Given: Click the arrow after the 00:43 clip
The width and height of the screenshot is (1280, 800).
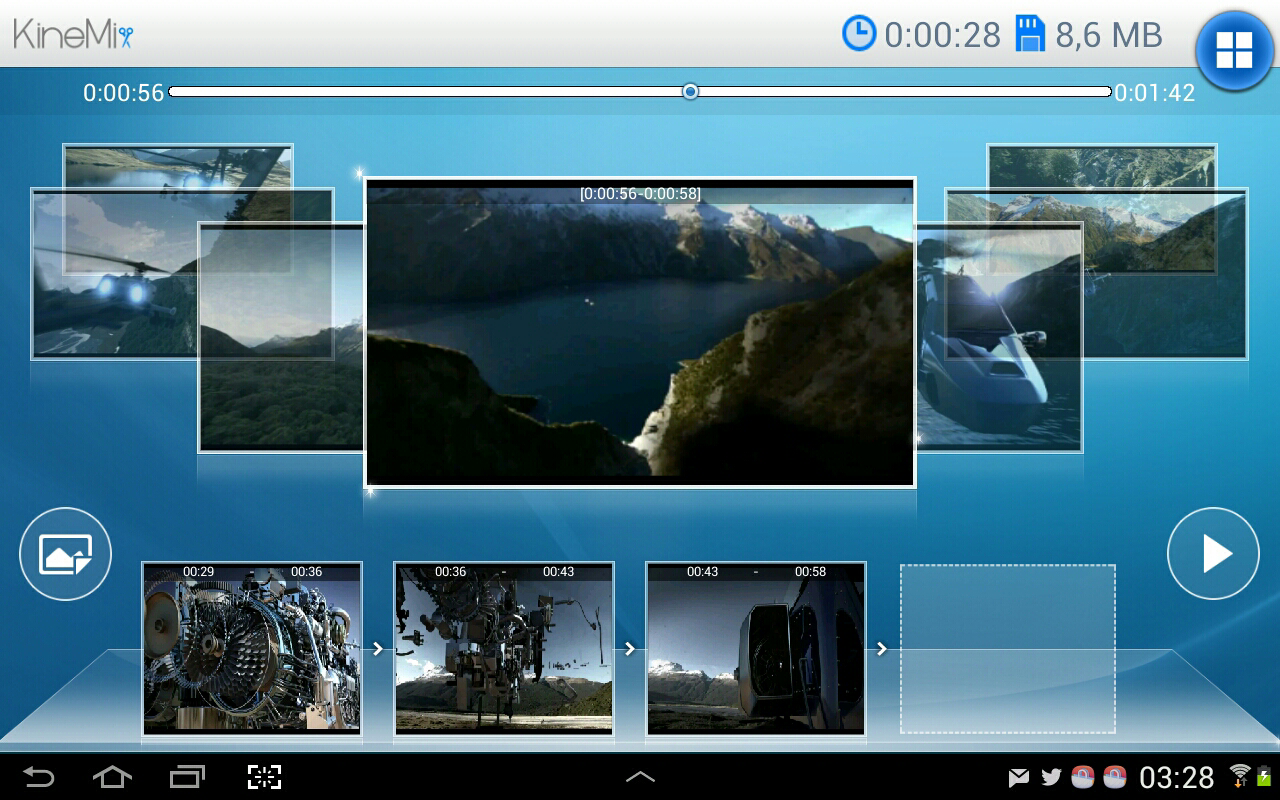Looking at the screenshot, I should click(x=882, y=649).
